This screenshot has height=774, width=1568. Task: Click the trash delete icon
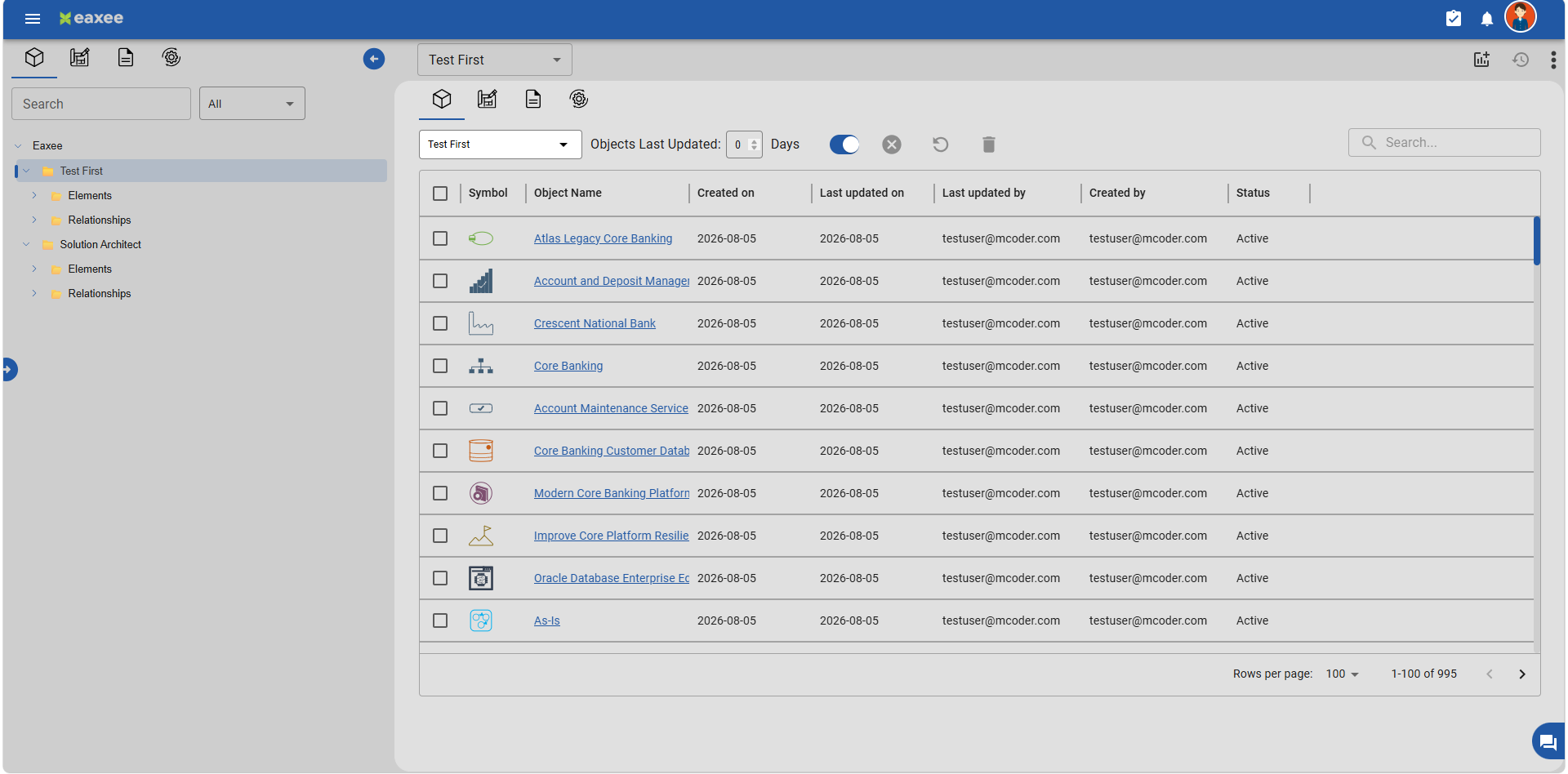click(x=989, y=145)
